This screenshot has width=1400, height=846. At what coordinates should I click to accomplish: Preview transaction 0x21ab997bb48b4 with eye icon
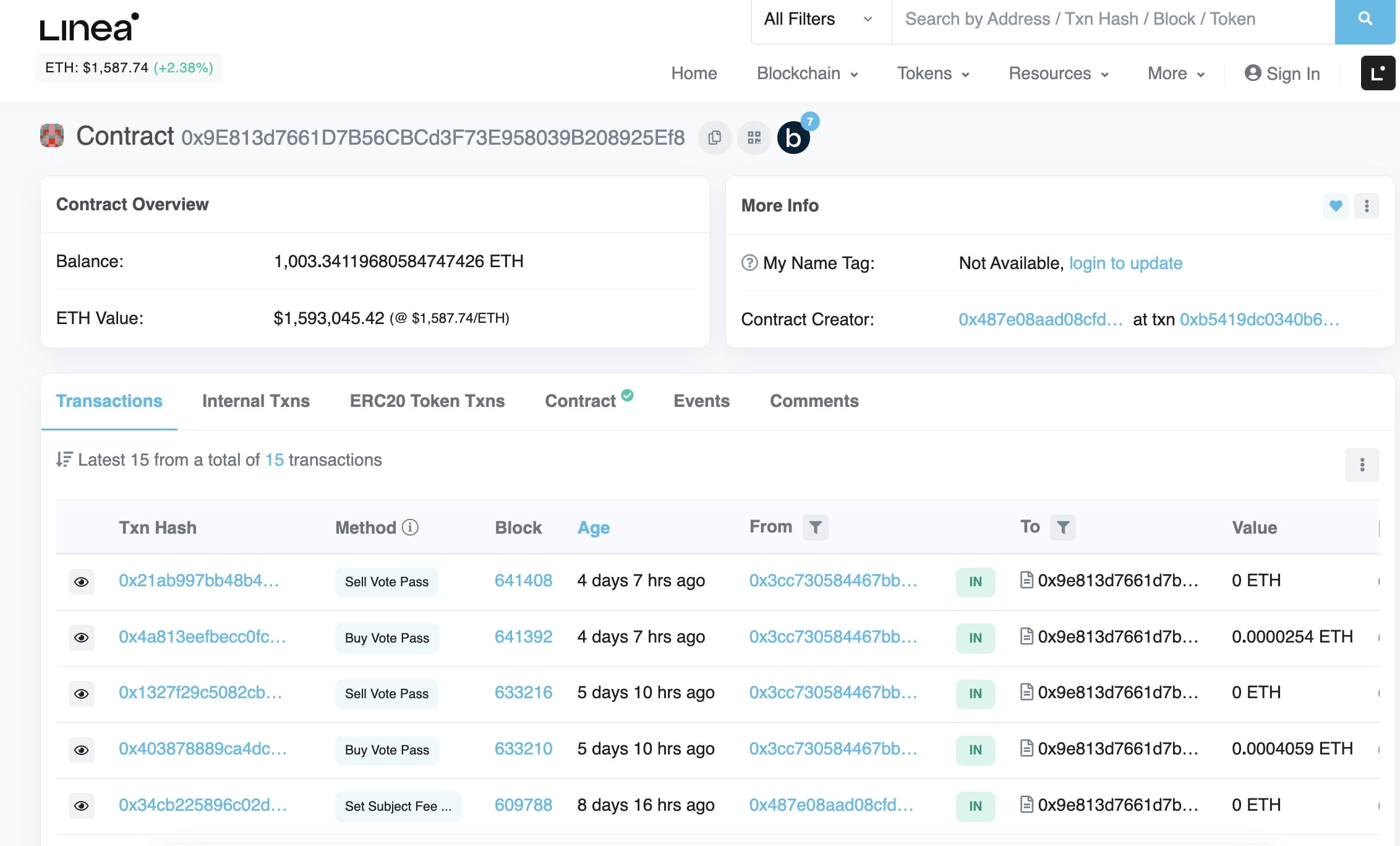click(81, 582)
